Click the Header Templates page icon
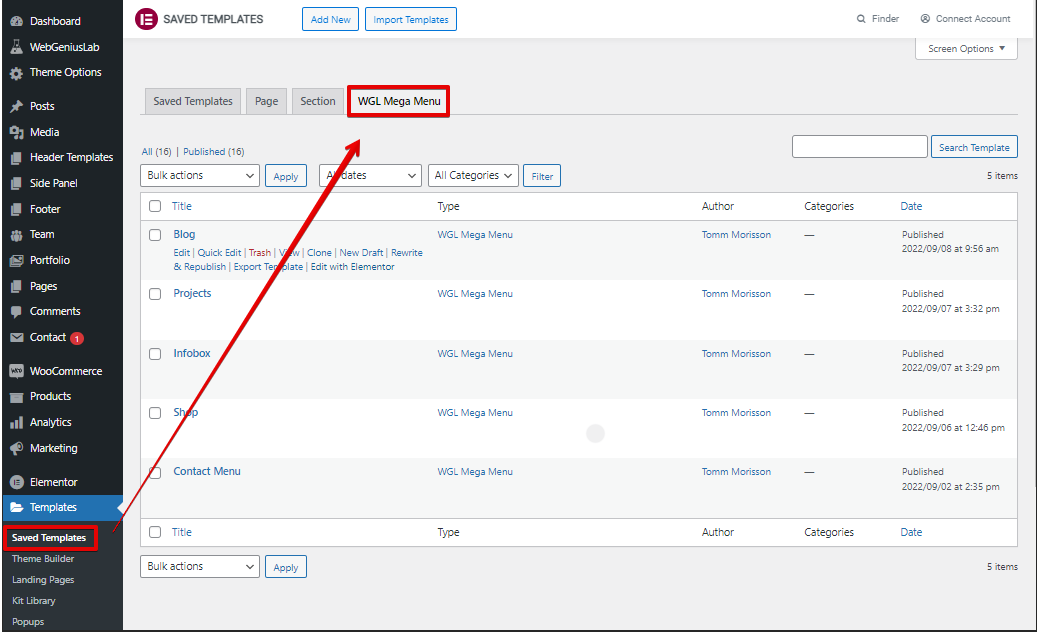1037x632 pixels. pos(17,158)
